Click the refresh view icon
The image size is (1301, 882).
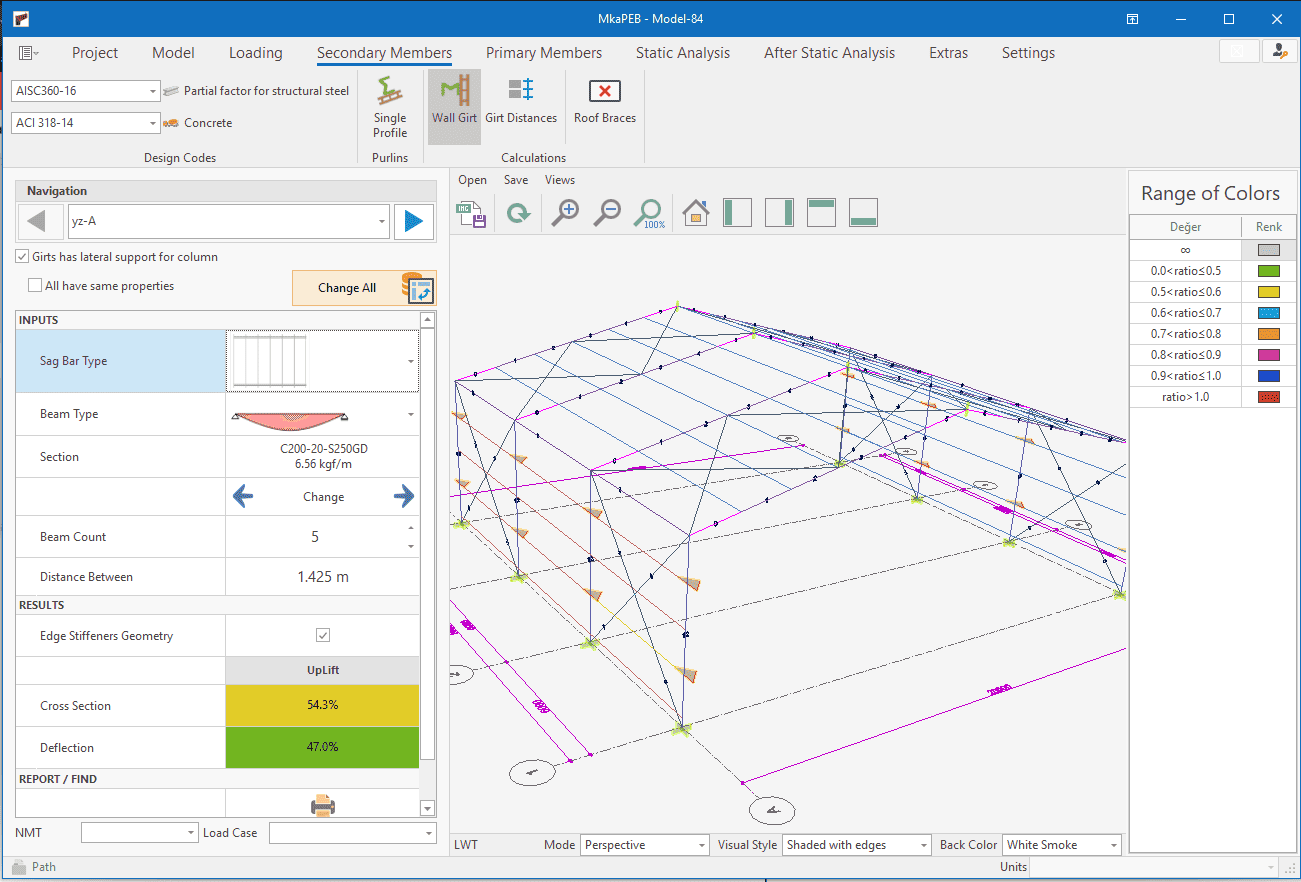(x=518, y=212)
